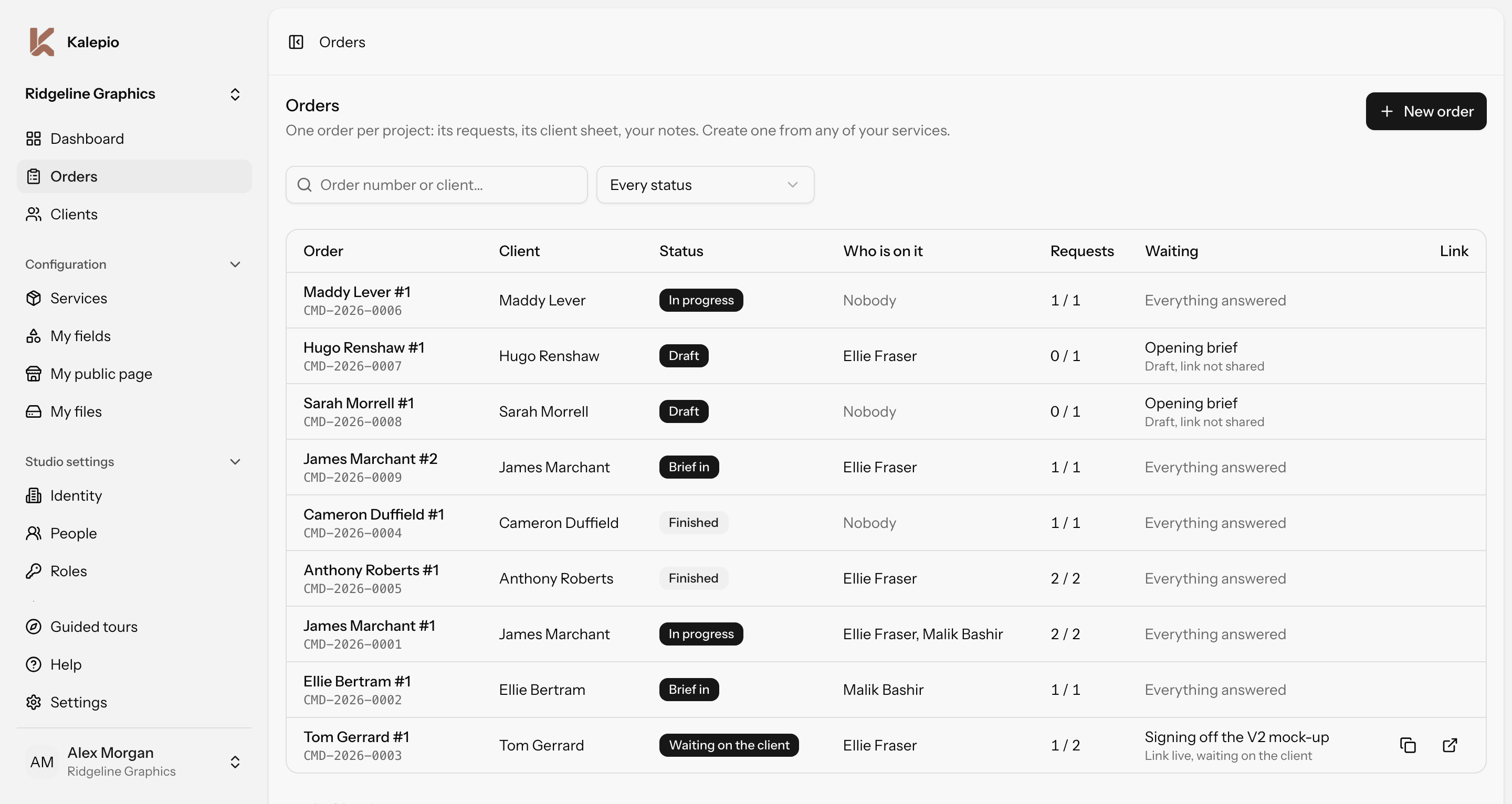Click the Kalepio logo icon

41,43
